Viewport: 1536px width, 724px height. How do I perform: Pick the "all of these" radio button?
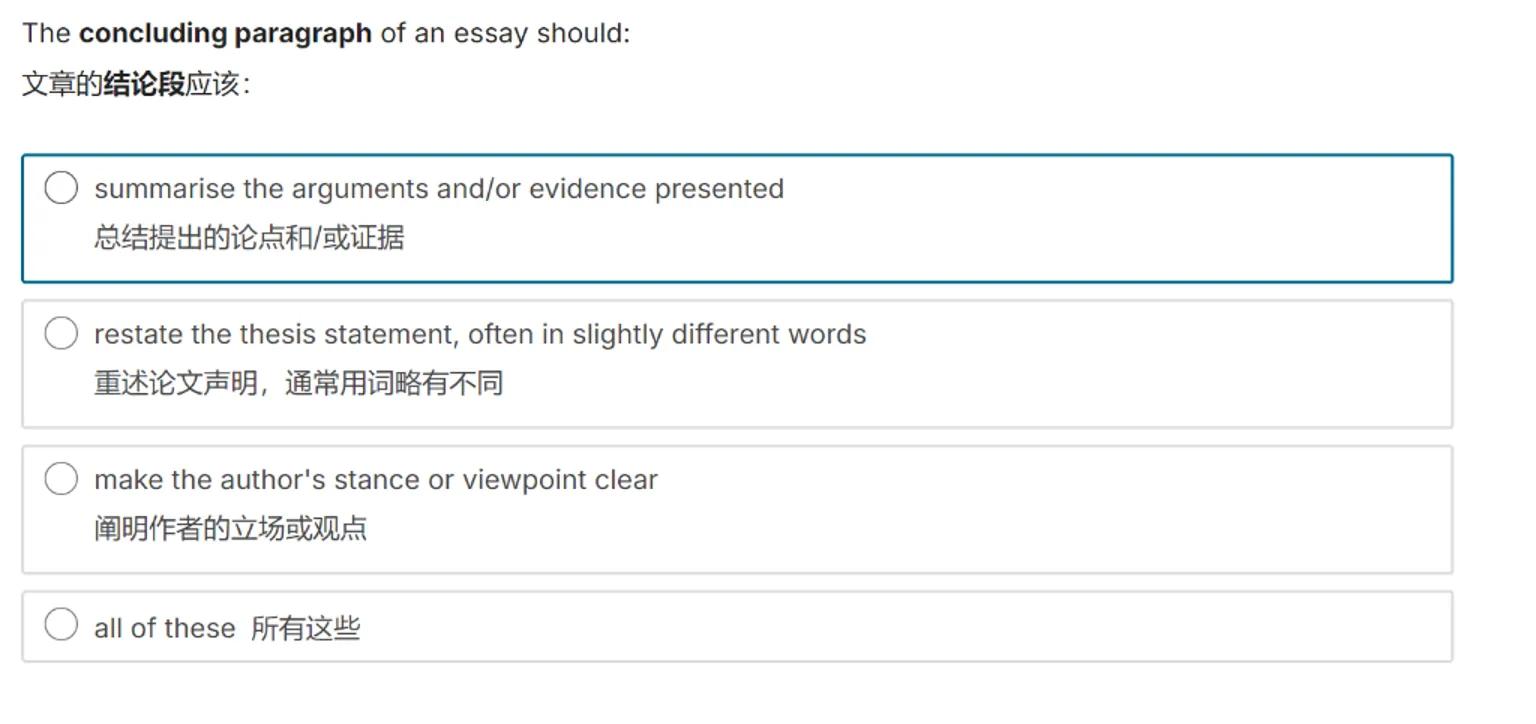pyautogui.click(x=61, y=624)
